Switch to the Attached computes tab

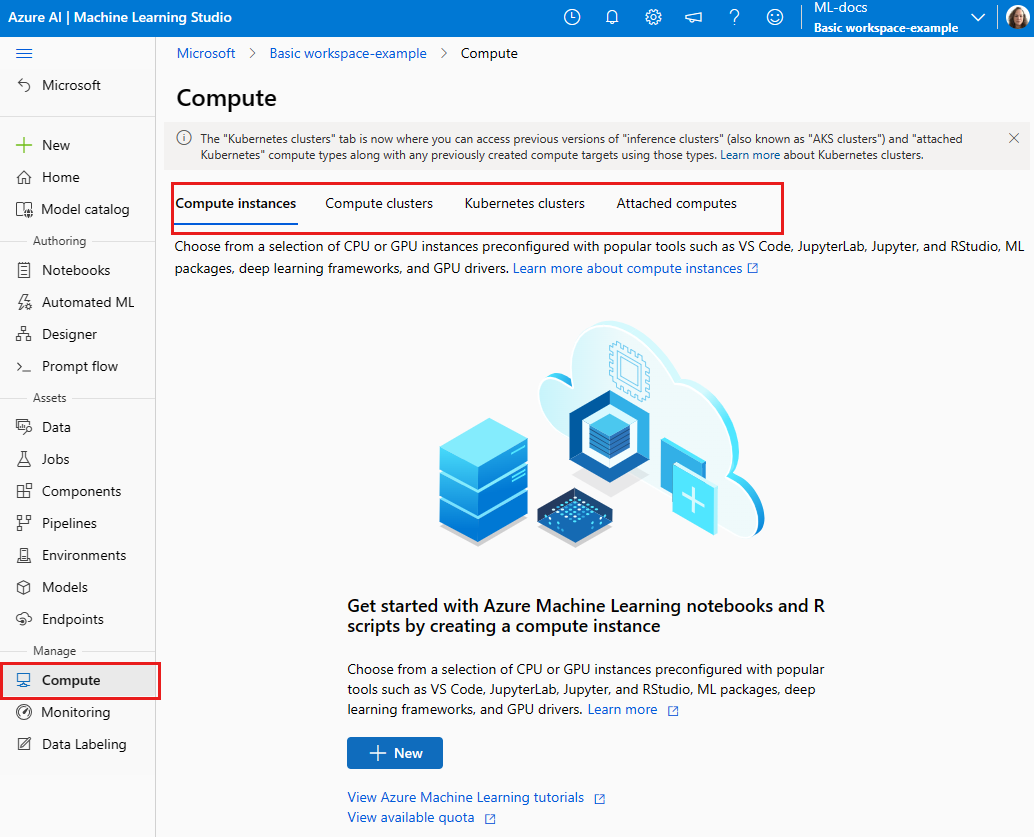pyautogui.click(x=677, y=204)
